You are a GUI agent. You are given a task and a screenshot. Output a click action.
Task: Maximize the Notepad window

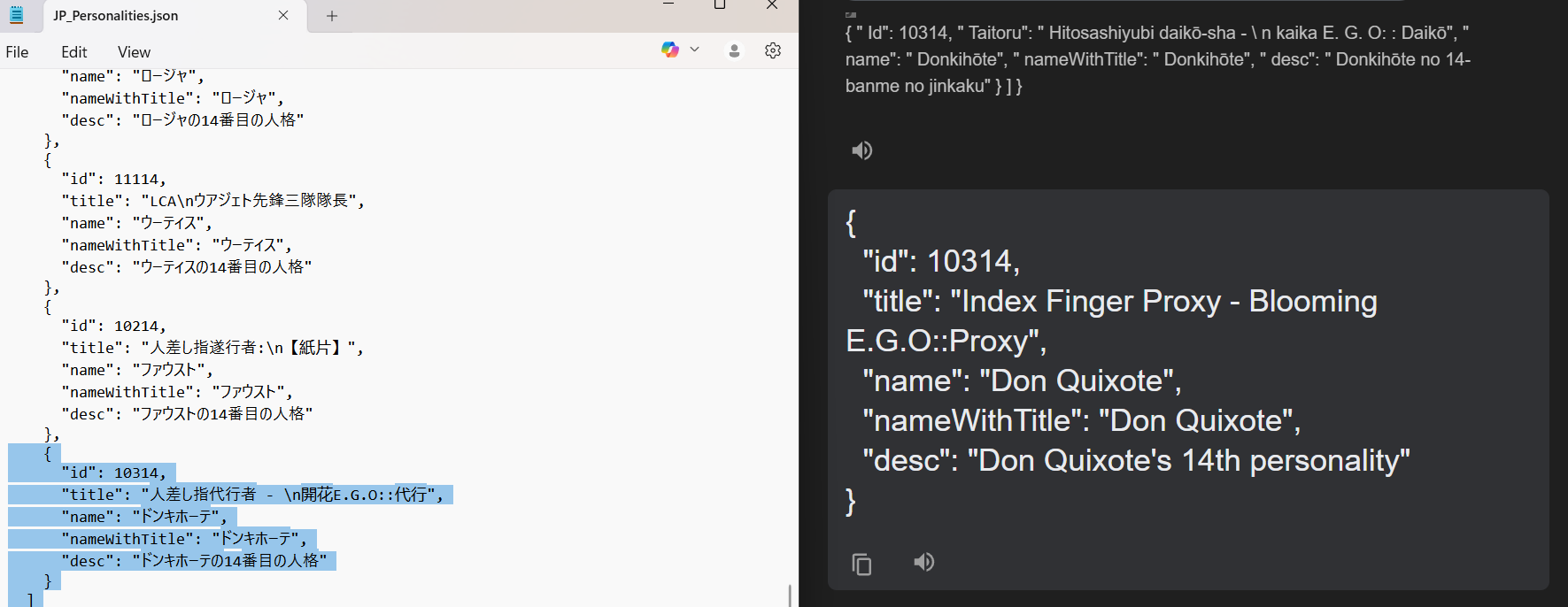[x=720, y=4]
